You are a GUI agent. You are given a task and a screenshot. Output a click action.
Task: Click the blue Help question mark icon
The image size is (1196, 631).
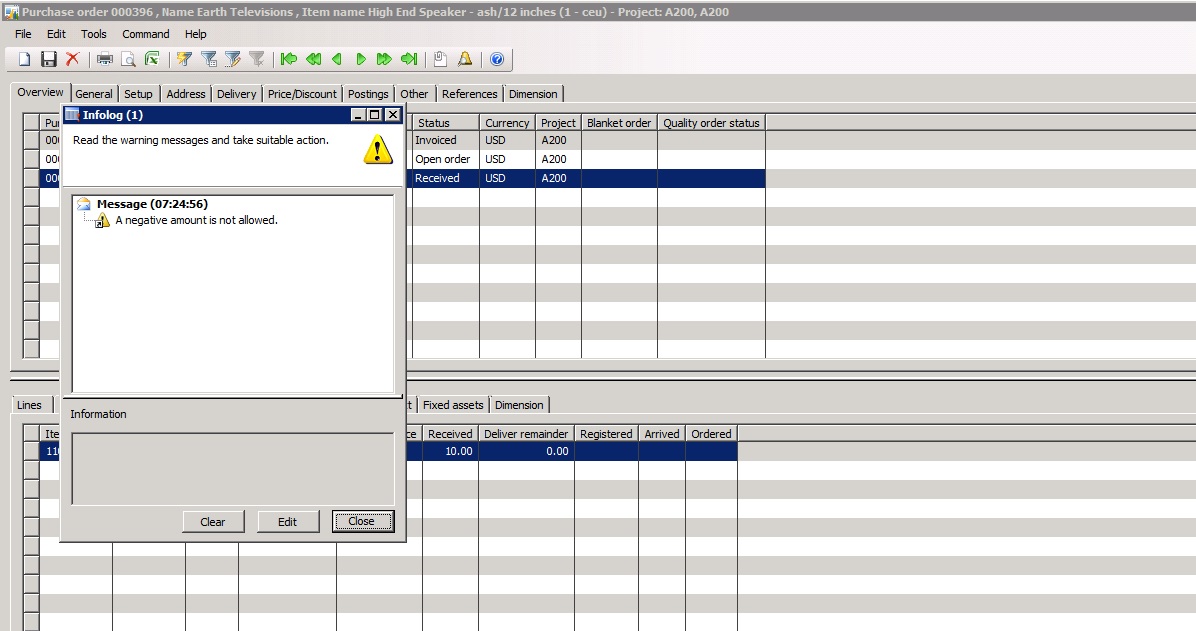[496, 60]
